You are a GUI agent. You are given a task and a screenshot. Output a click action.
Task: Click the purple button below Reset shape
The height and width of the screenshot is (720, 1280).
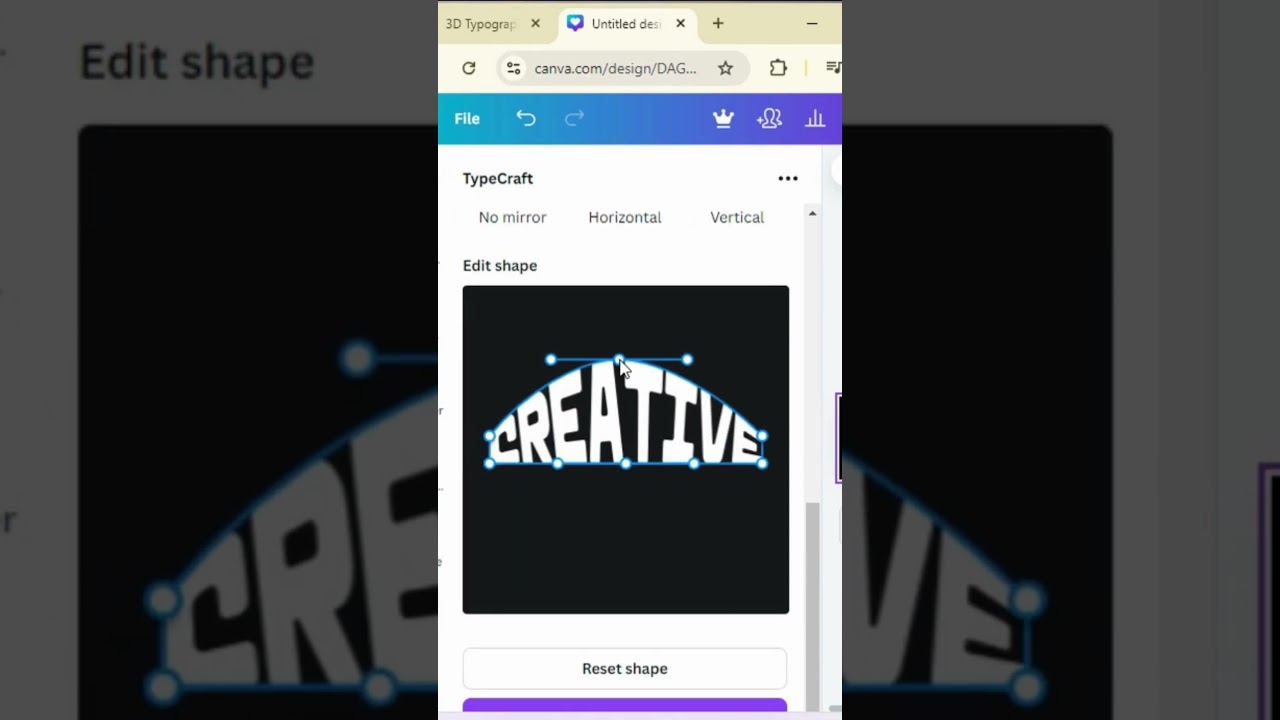pos(625,707)
